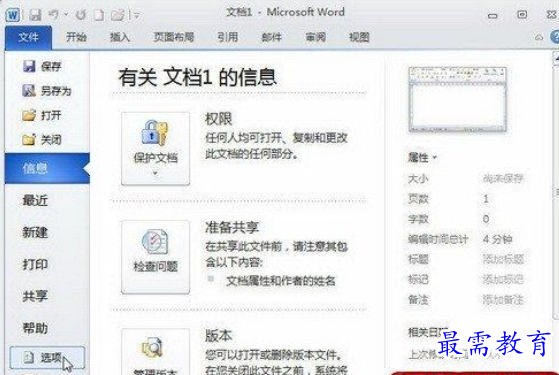Select the 信息 (Info) sidebar item

coord(47,168)
